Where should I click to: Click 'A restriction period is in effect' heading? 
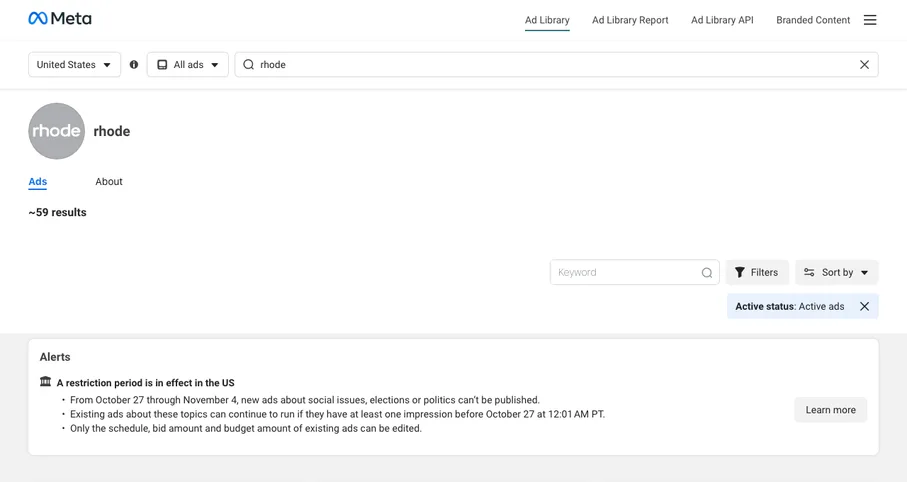pos(145,383)
